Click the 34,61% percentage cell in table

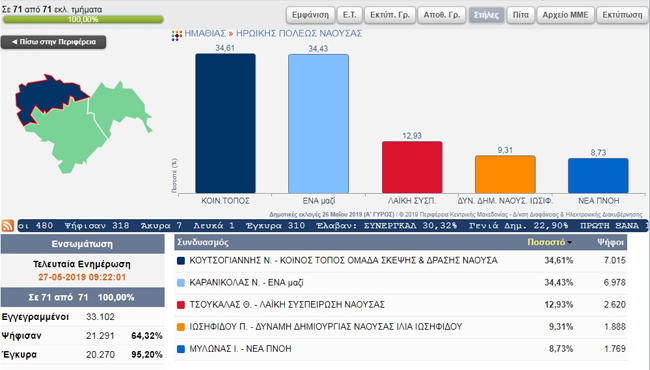point(558,261)
